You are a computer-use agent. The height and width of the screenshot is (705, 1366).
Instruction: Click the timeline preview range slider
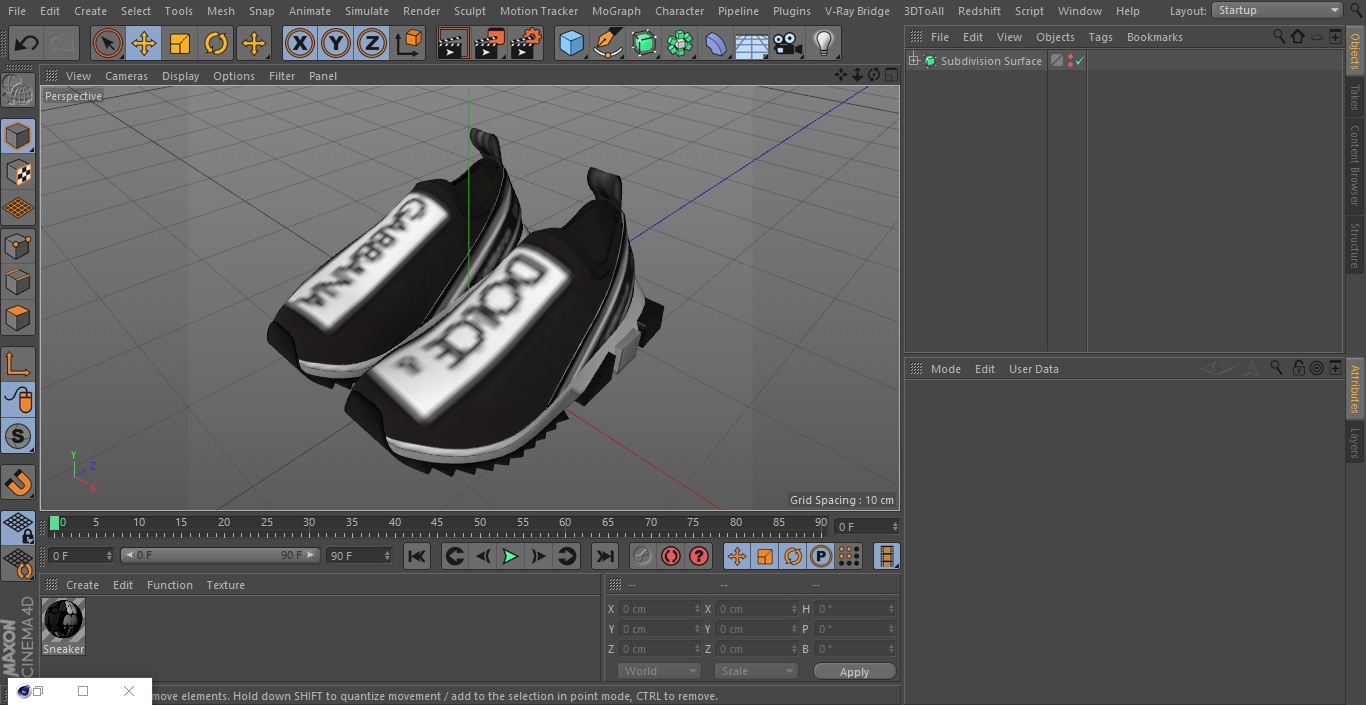coord(220,555)
